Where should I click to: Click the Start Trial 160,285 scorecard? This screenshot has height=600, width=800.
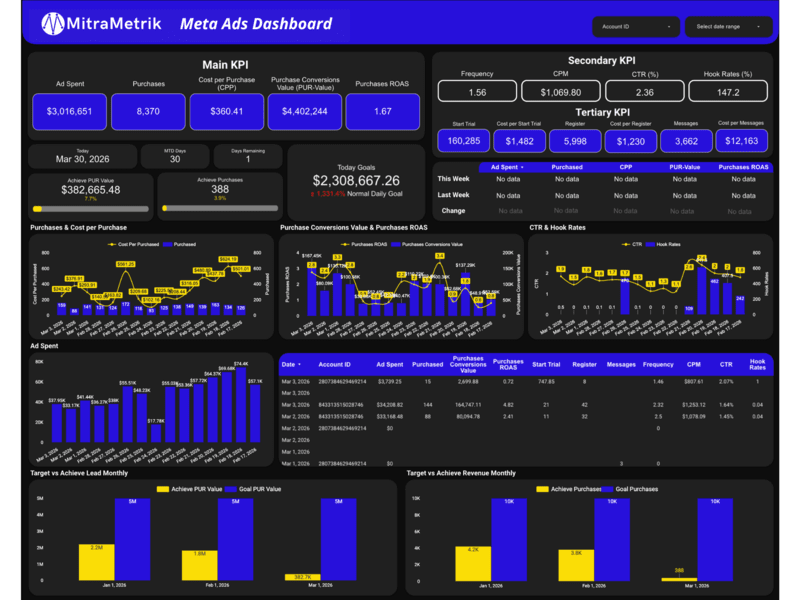(x=463, y=141)
